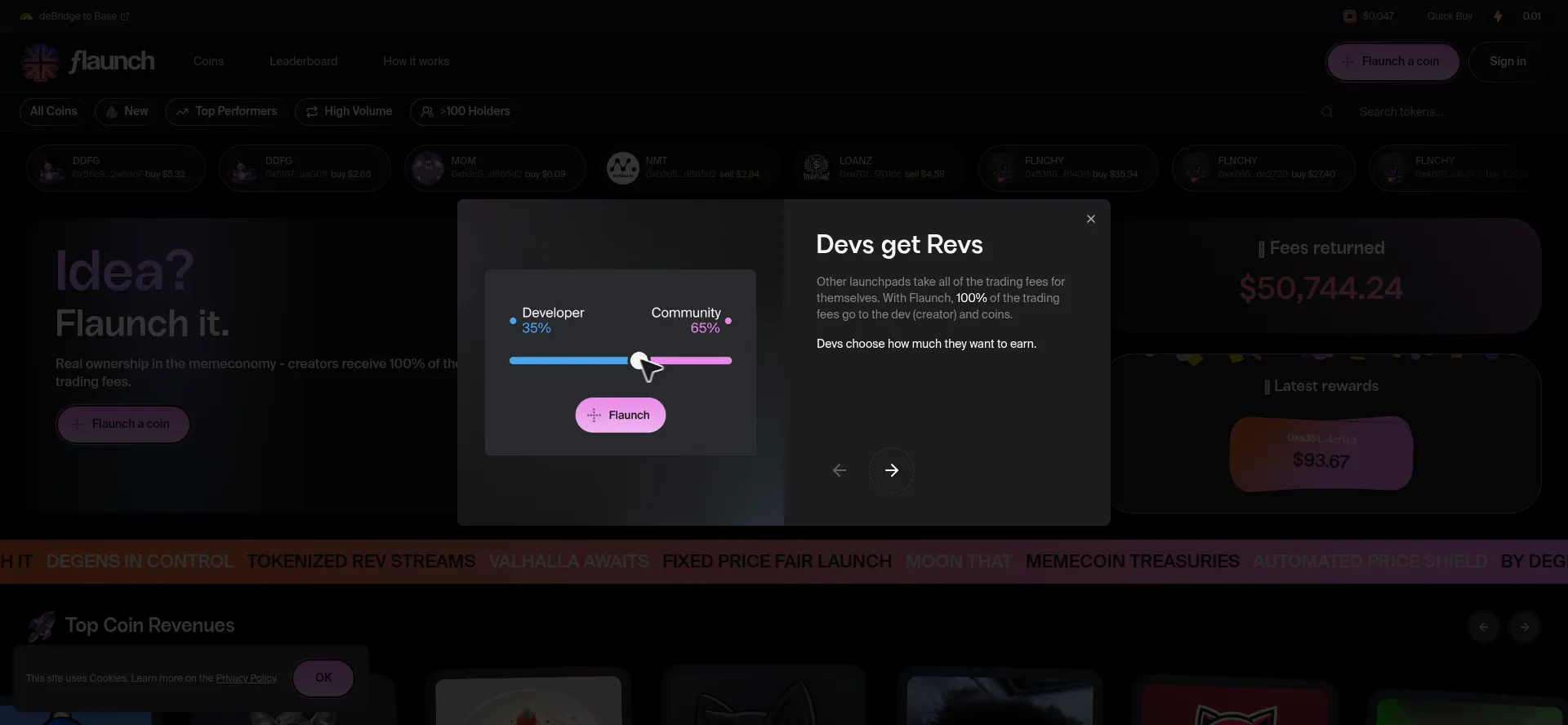Click the trending arrow icon on Top Performers
This screenshot has width=1568, height=725.
[182, 112]
